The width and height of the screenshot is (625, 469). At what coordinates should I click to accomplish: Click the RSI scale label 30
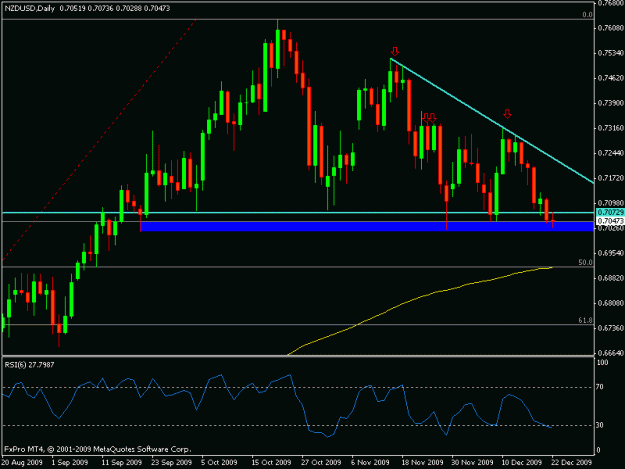coord(600,425)
